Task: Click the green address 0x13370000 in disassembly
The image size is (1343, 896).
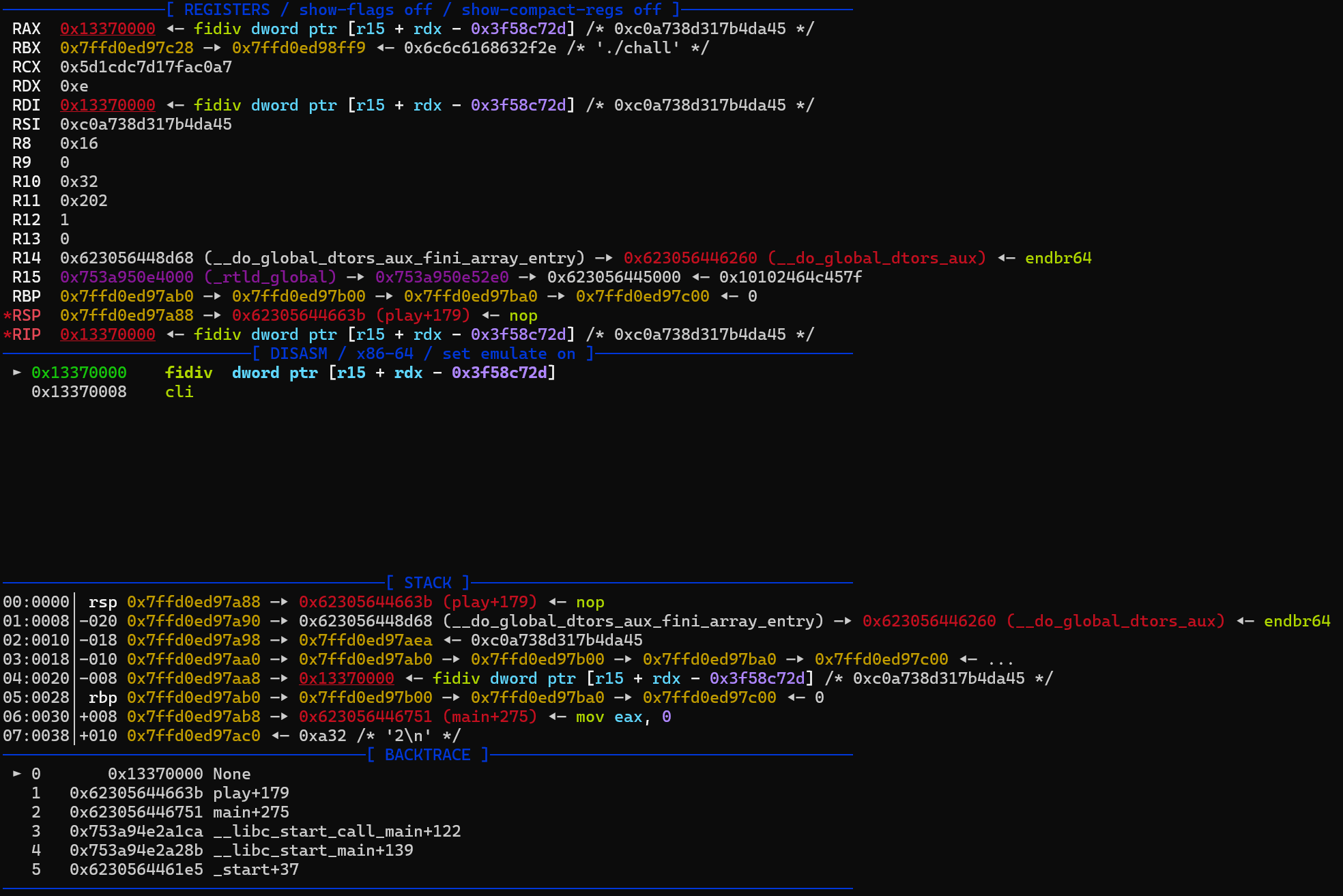Action: click(x=78, y=373)
